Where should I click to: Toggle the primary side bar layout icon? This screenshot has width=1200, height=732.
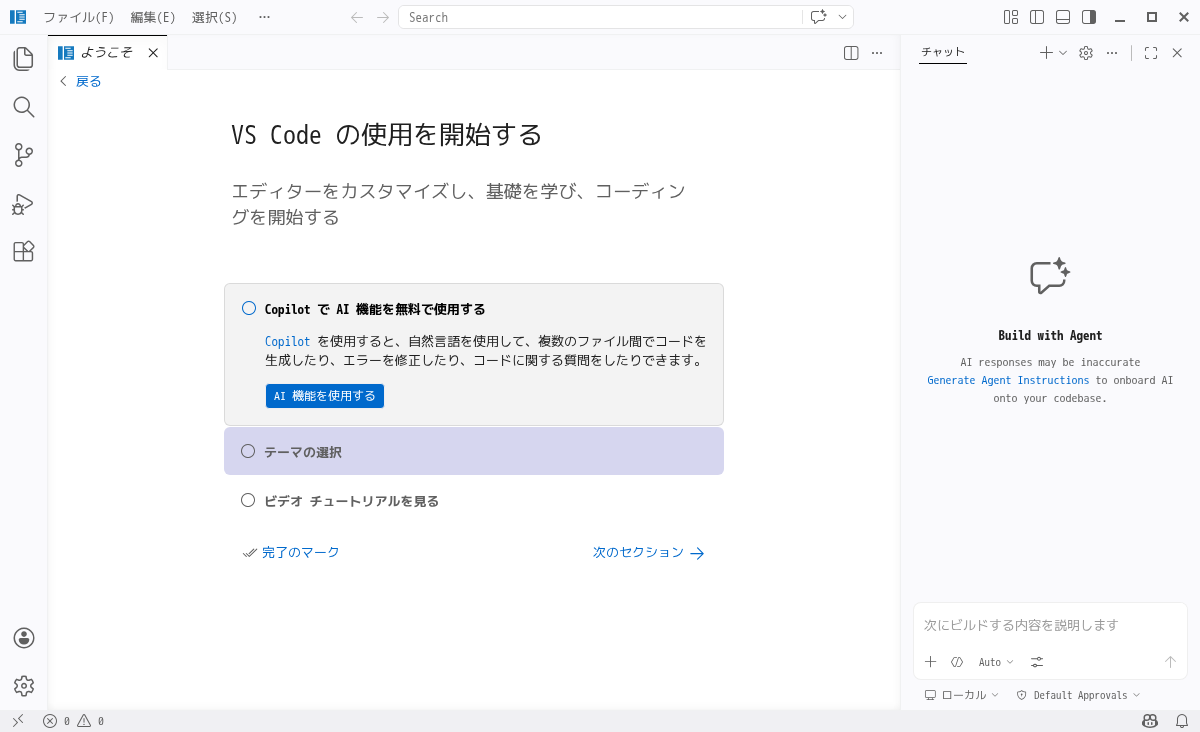click(x=1037, y=17)
